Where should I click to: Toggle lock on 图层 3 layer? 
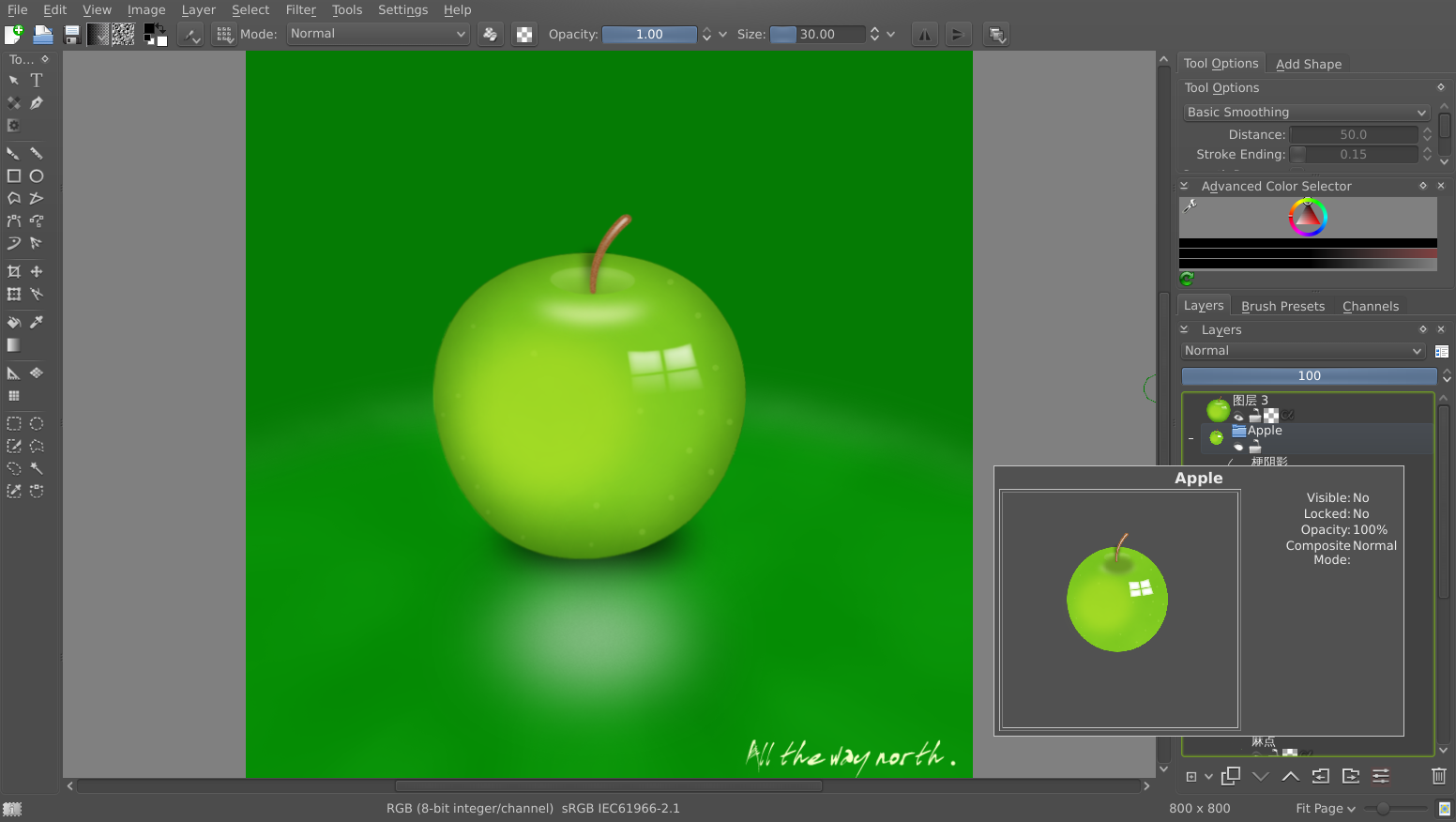point(1254,417)
